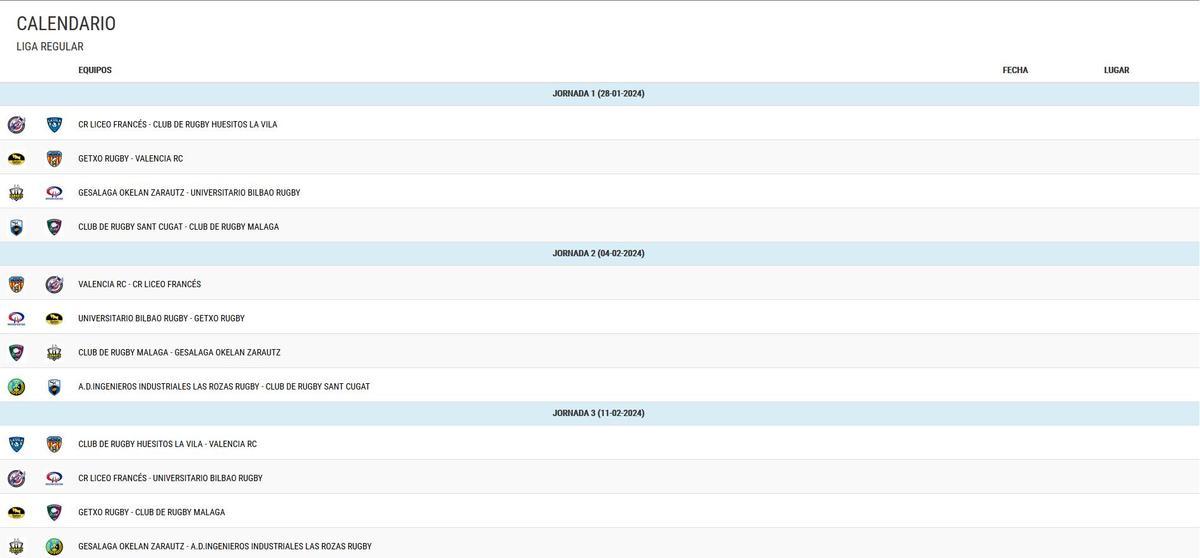1200x558 pixels.
Task: Click Malaga crest in Getxo - Malaga row
Action: point(54,513)
